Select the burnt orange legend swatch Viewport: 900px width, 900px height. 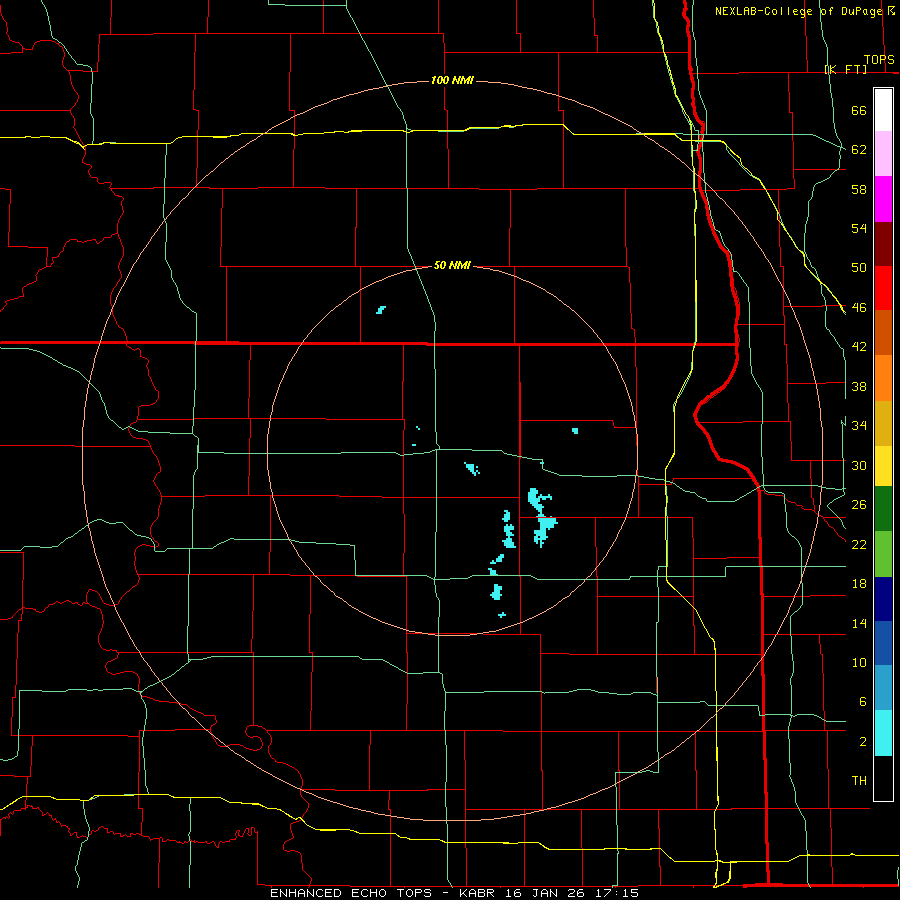[883, 333]
